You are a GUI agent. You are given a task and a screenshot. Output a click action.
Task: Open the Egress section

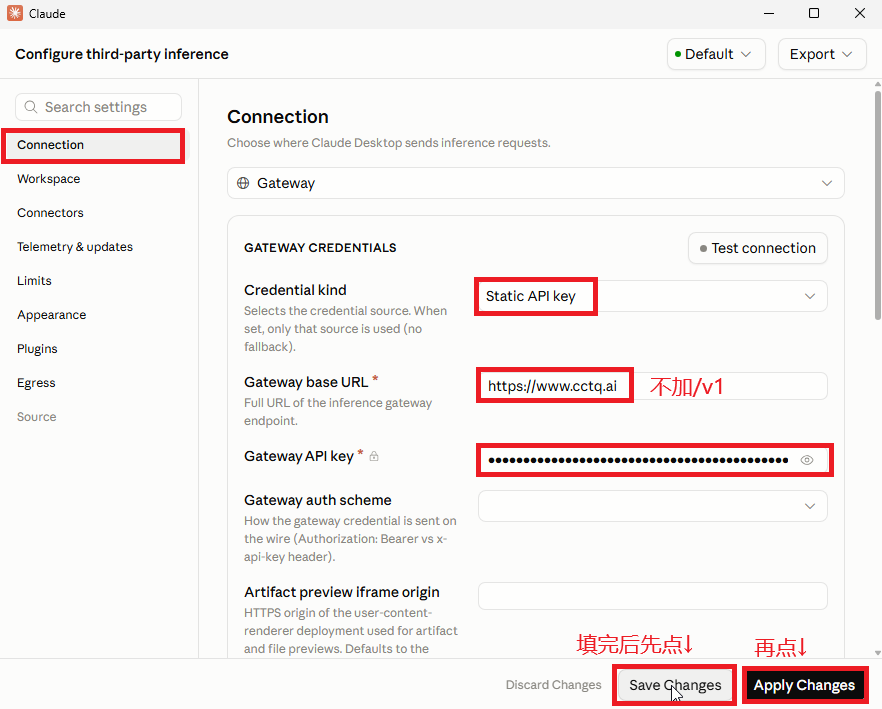coord(36,383)
